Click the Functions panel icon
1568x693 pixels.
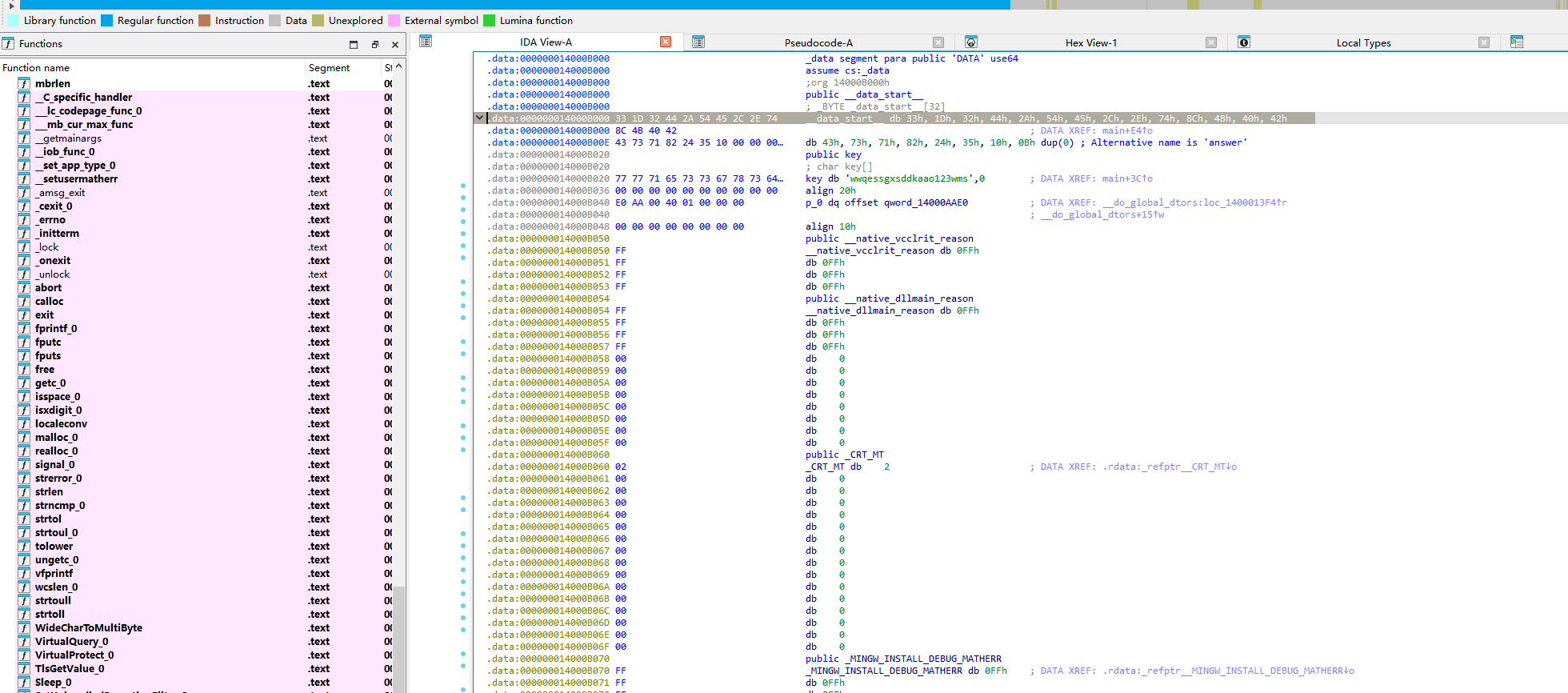pyautogui.click(x=8, y=44)
